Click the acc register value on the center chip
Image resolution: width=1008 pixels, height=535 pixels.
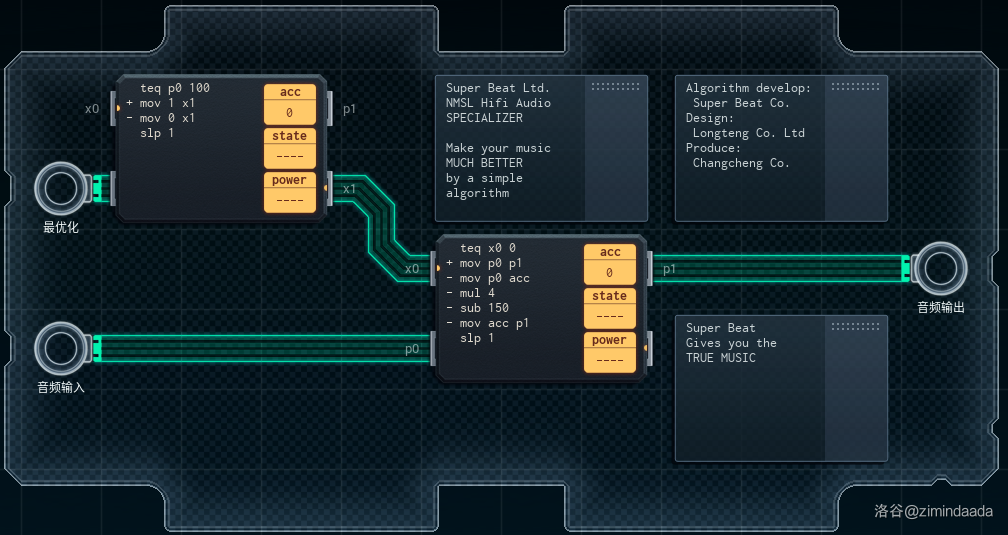(610, 273)
